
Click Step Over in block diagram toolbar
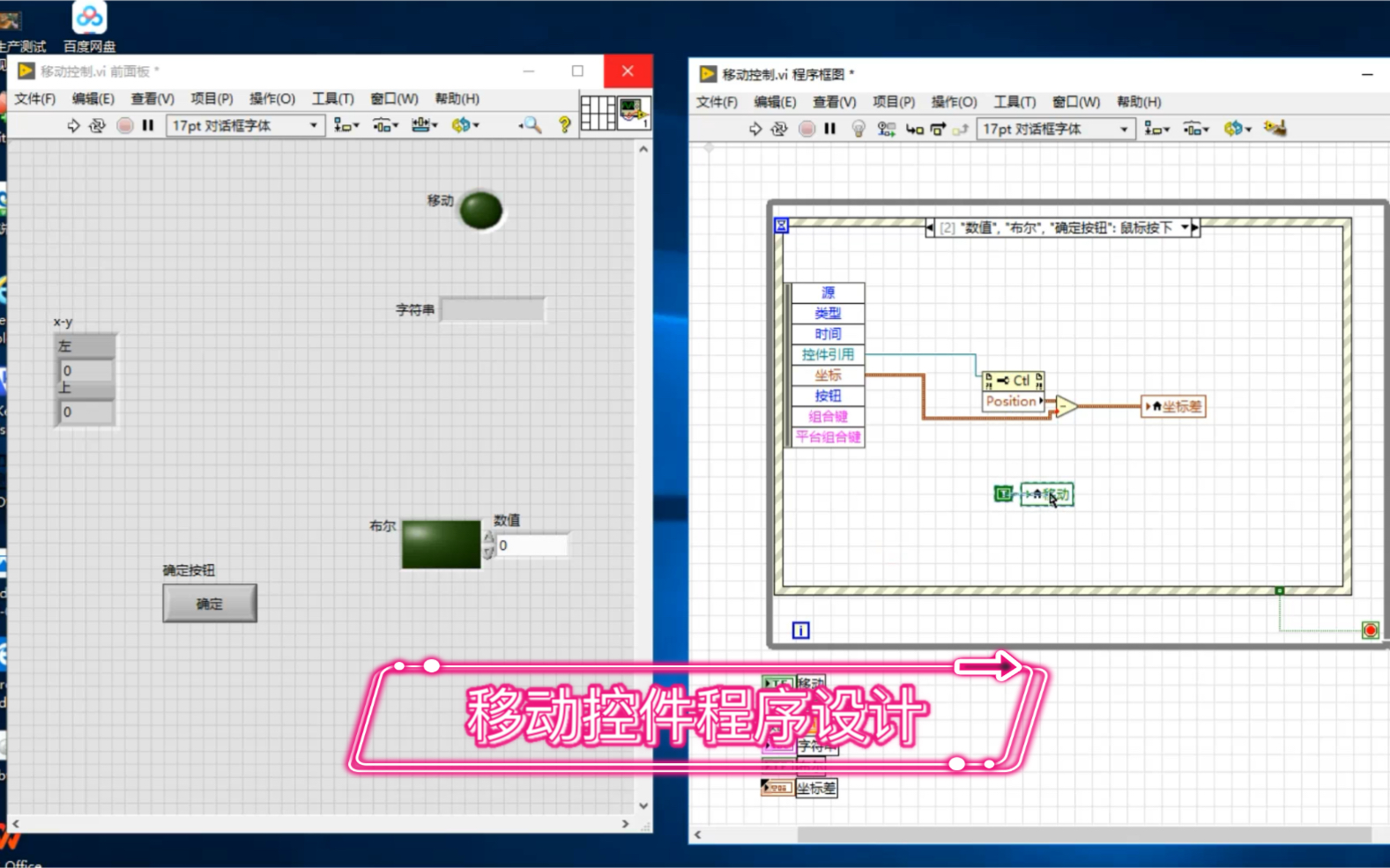coord(938,130)
